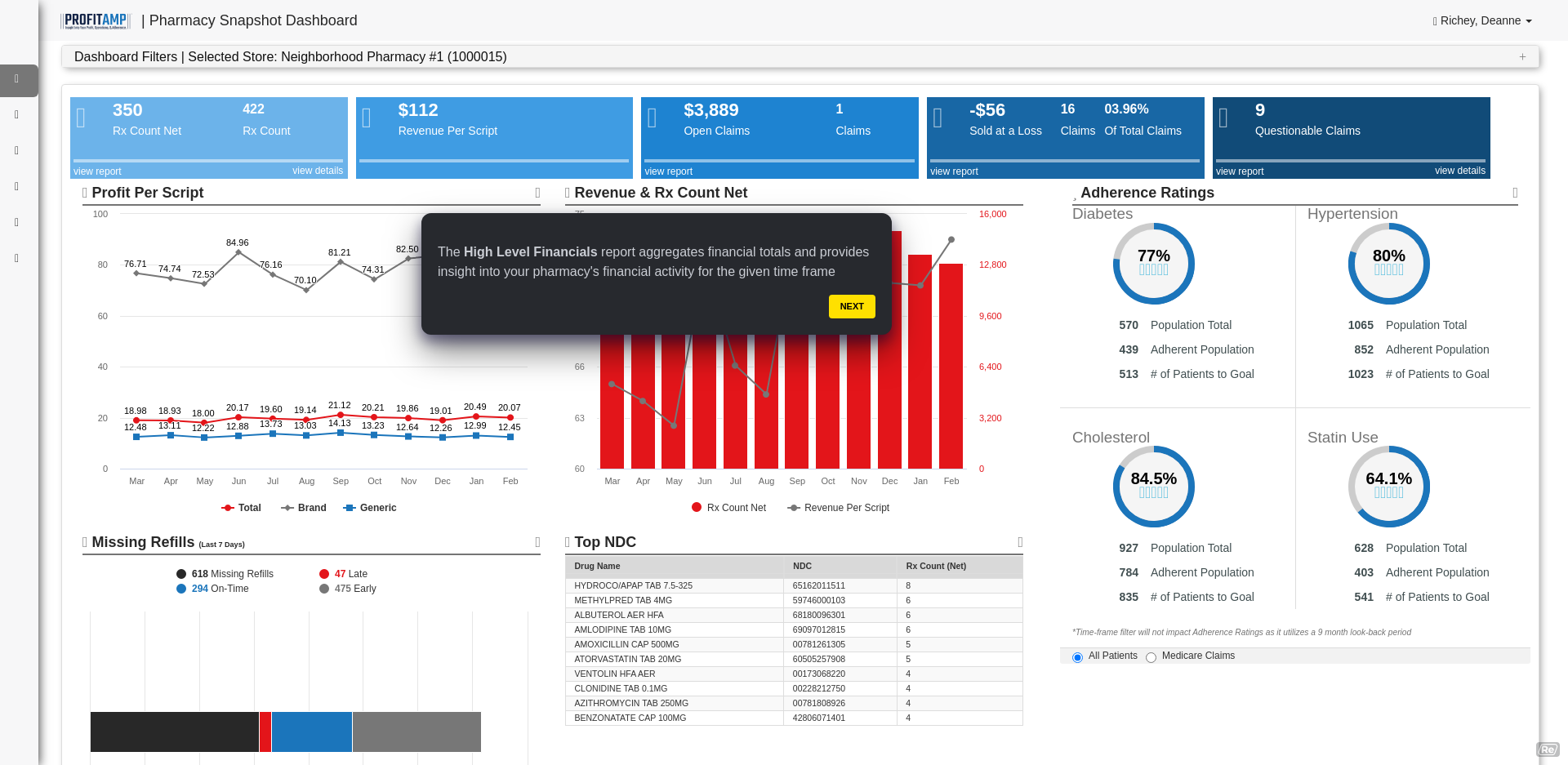The height and width of the screenshot is (765, 1568).
Task: Select the second sidebar menu item
Action: (x=17, y=114)
